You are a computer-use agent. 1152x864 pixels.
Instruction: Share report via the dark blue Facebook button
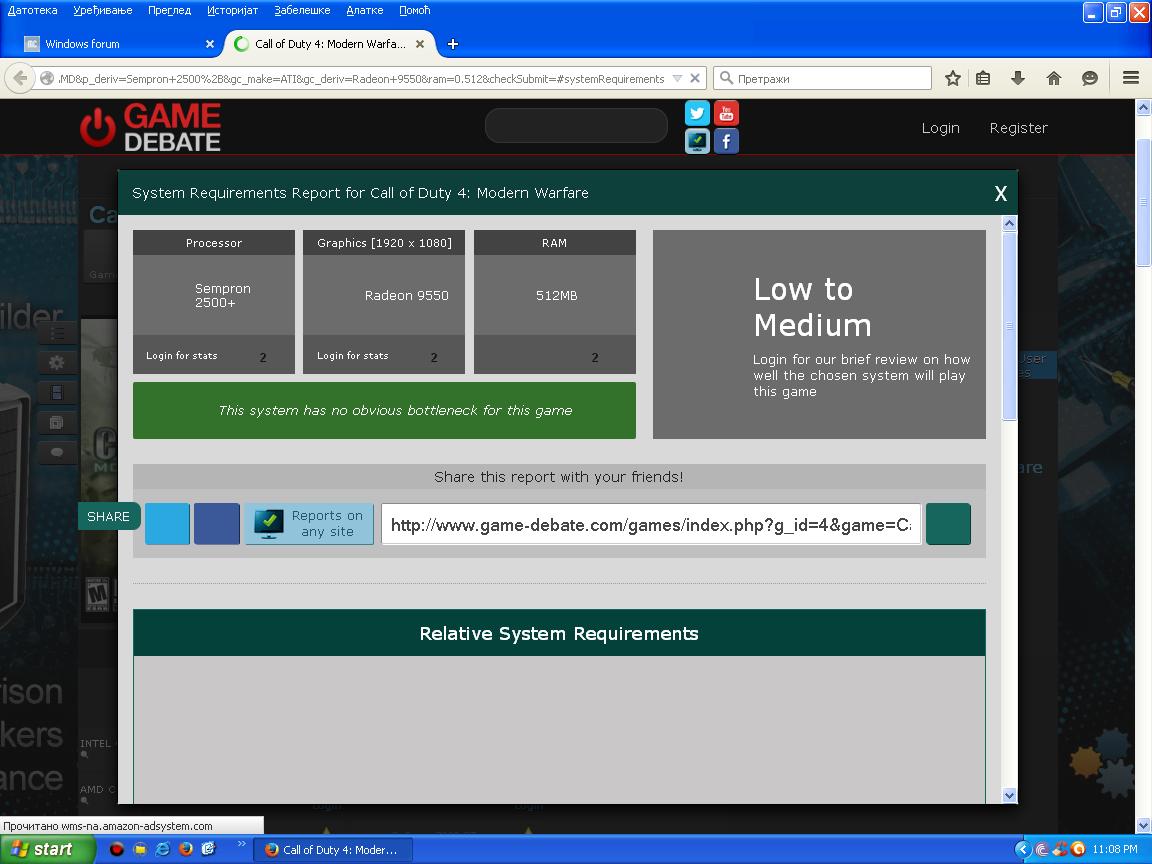coord(217,524)
